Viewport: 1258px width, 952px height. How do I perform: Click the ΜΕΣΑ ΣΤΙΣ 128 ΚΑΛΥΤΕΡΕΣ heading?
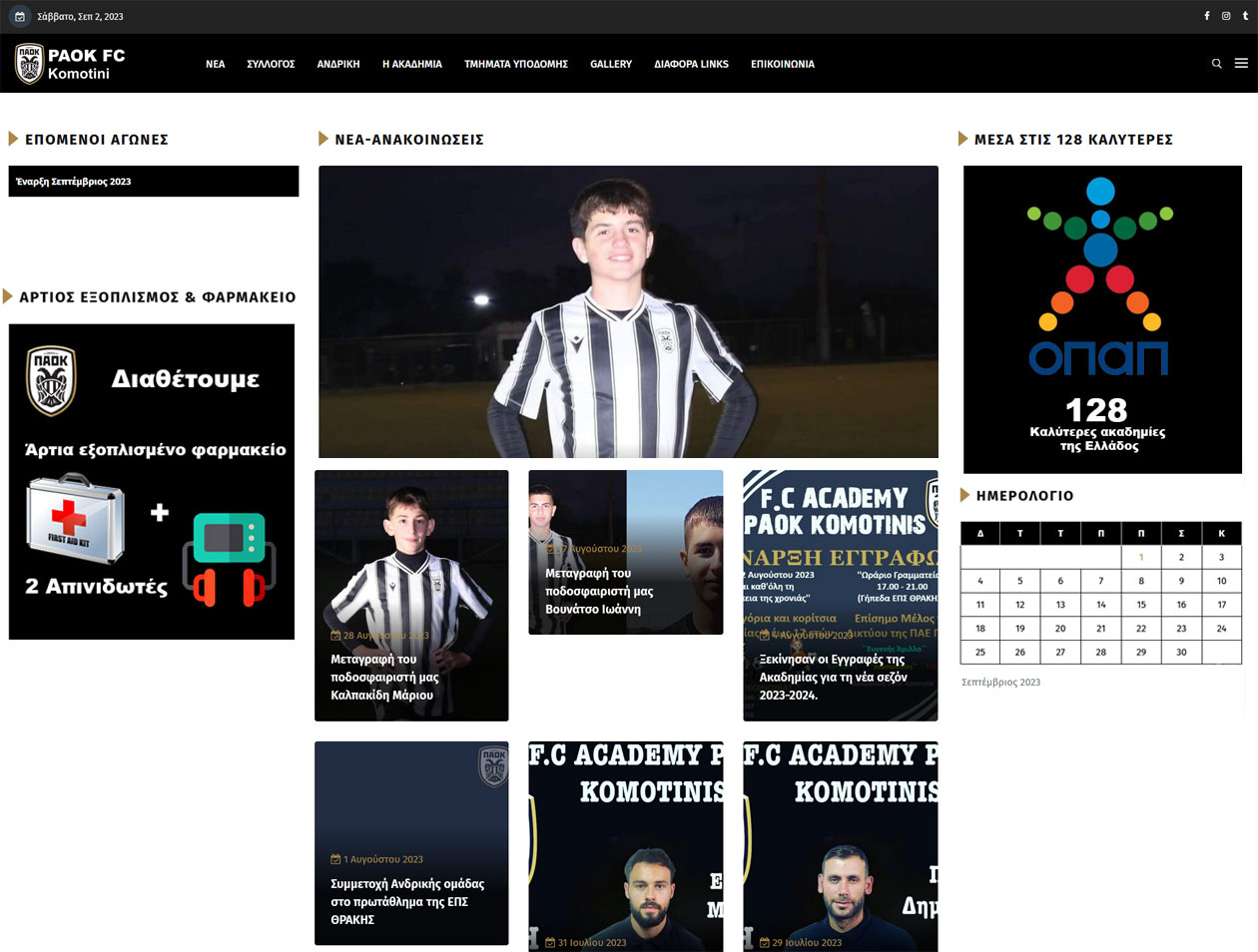coord(1073,140)
